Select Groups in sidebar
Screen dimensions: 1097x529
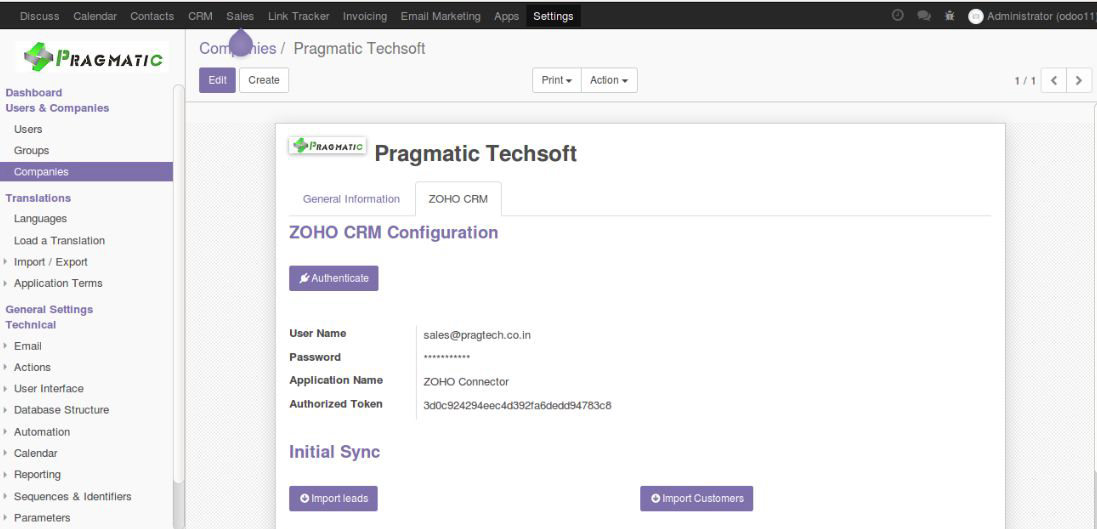[x=31, y=150]
